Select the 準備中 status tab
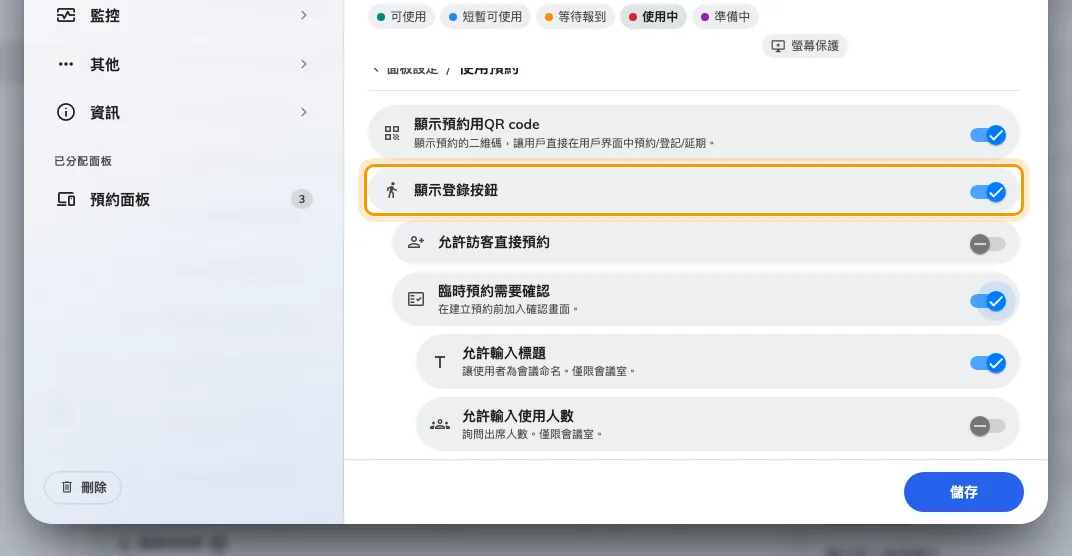The width and height of the screenshot is (1072, 556). pyautogui.click(x=725, y=16)
